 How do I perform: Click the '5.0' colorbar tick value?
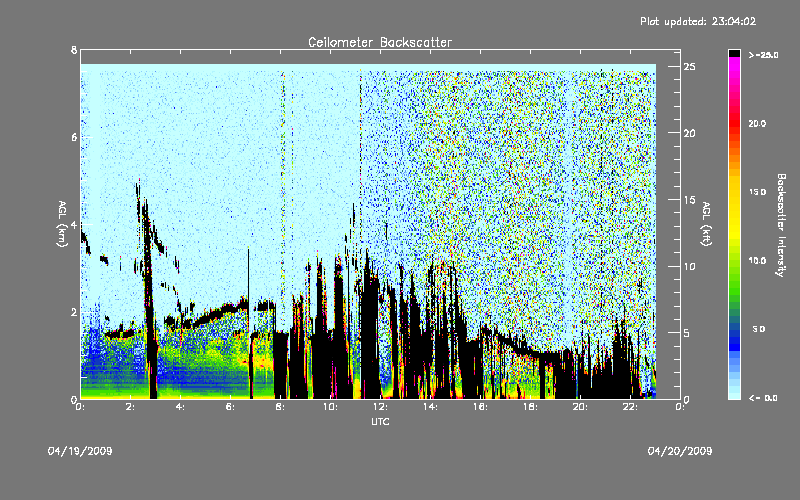(x=758, y=329)
